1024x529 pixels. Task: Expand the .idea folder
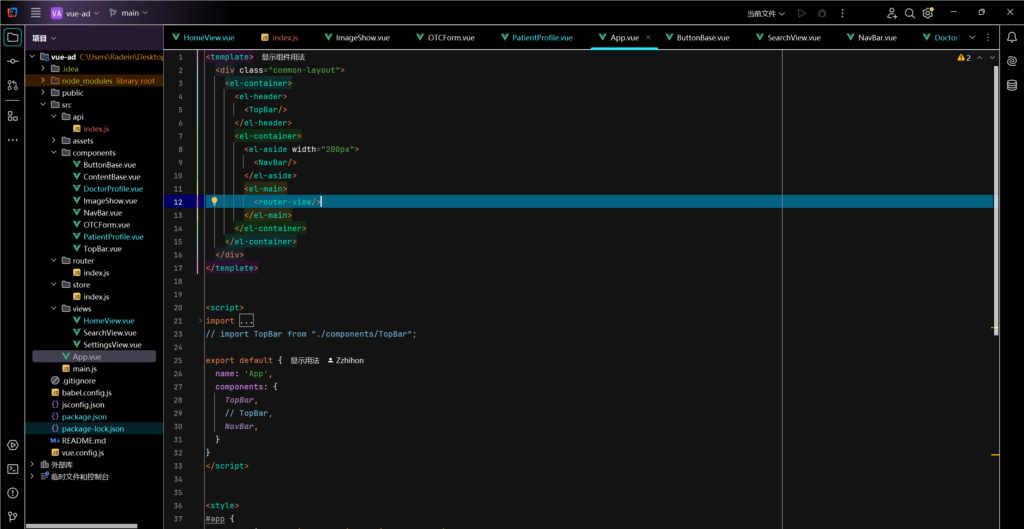point(43,69)
